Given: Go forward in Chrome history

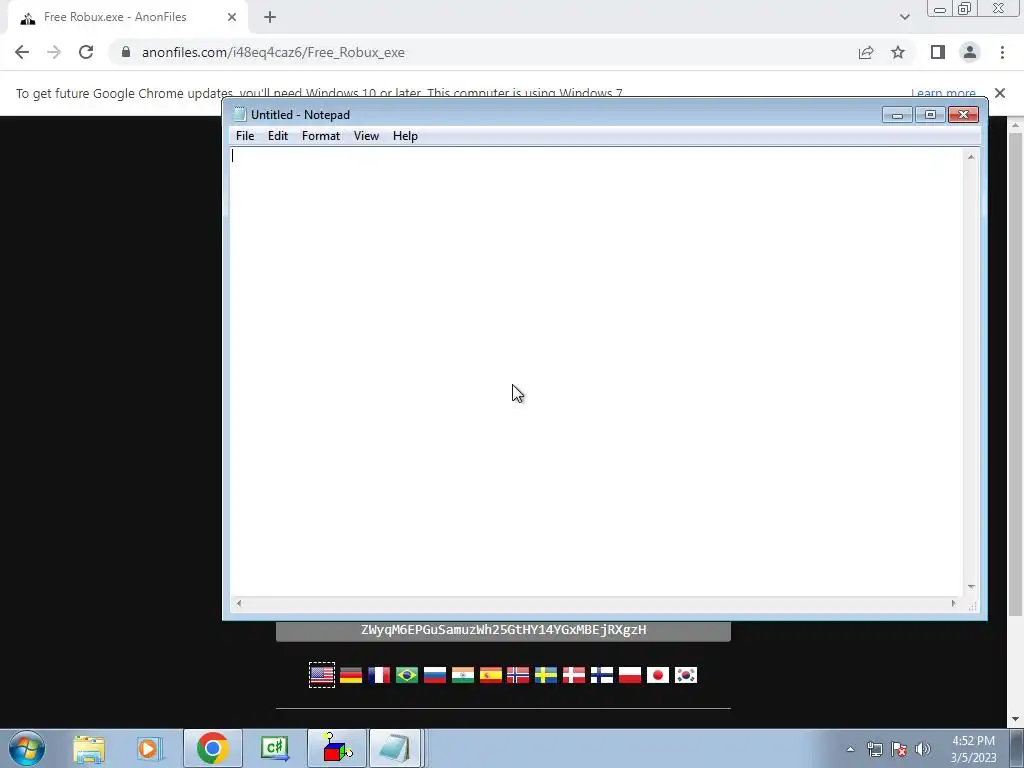Looking at the screenshot, I should pyautogui.click(x=54, y=52).
